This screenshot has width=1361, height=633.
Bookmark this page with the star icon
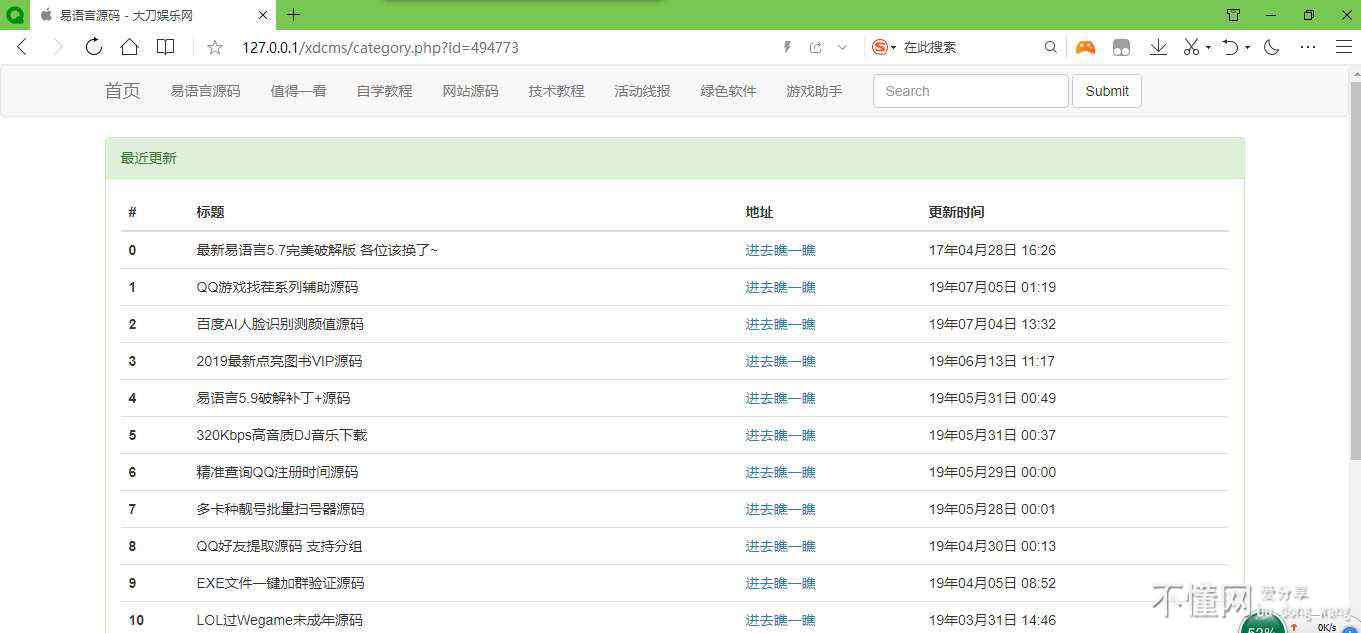tap(214, 47)
